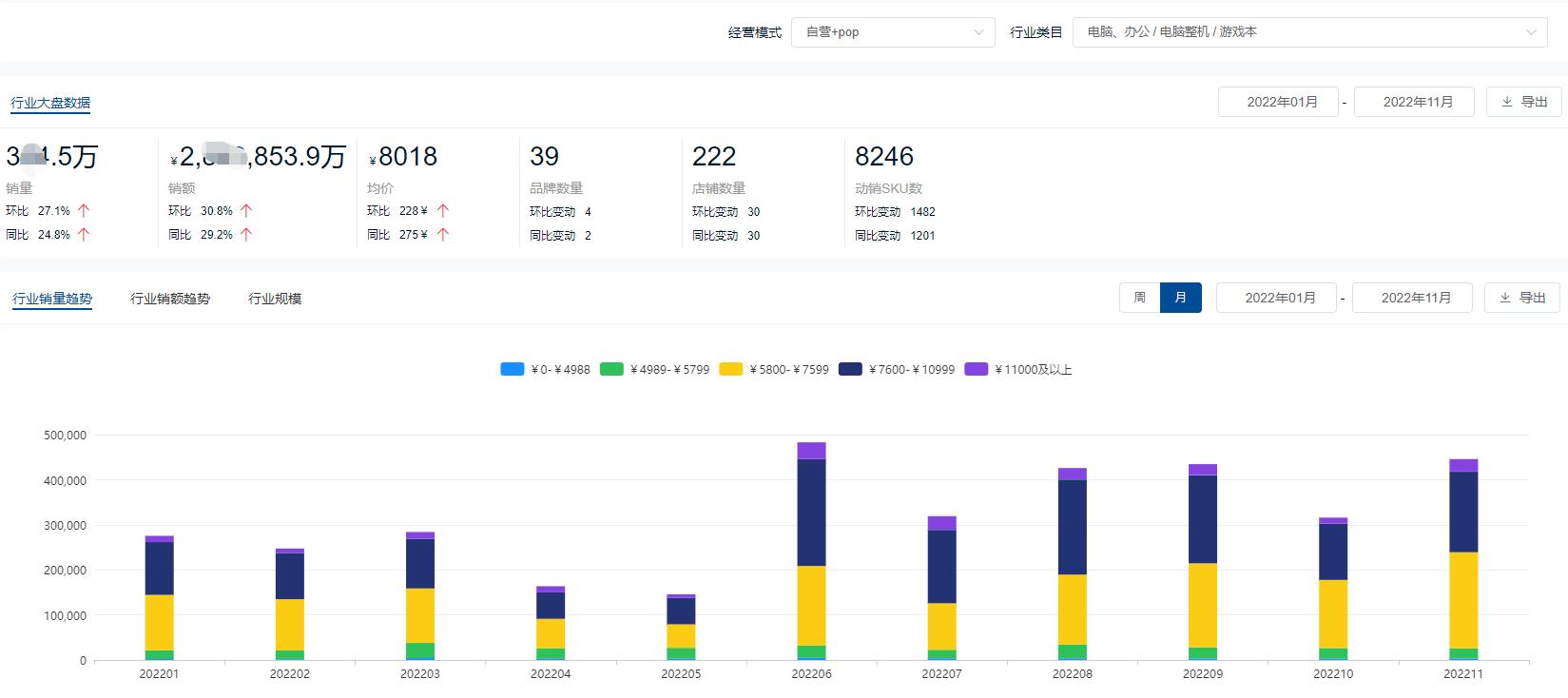Click download icon in top 导出 button
1568x698 pixels.
[1507, 102]
